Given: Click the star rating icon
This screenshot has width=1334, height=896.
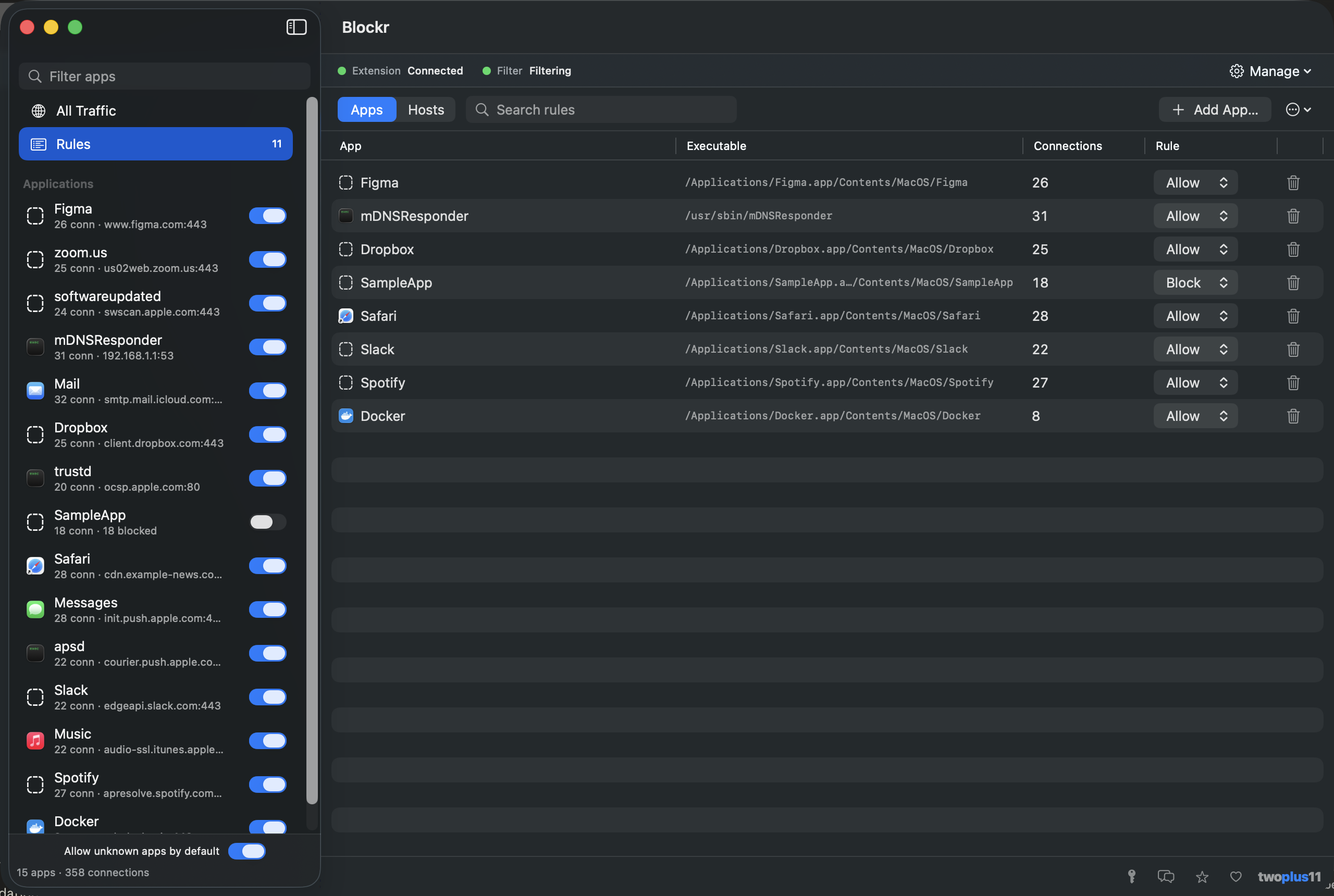Looking at the screenshot, I should coord(1202,877).
